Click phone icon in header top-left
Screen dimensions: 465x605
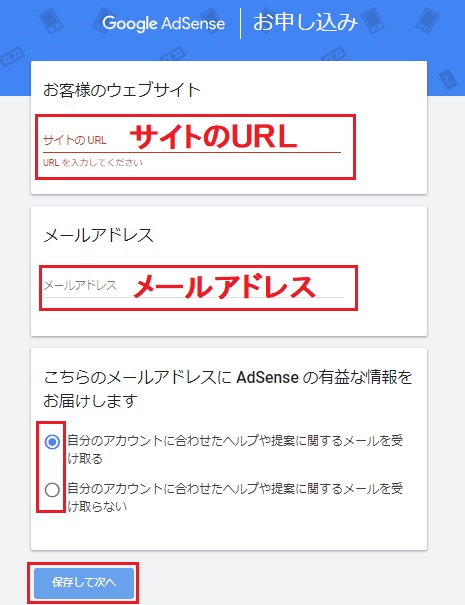click(x=51, y=20)
